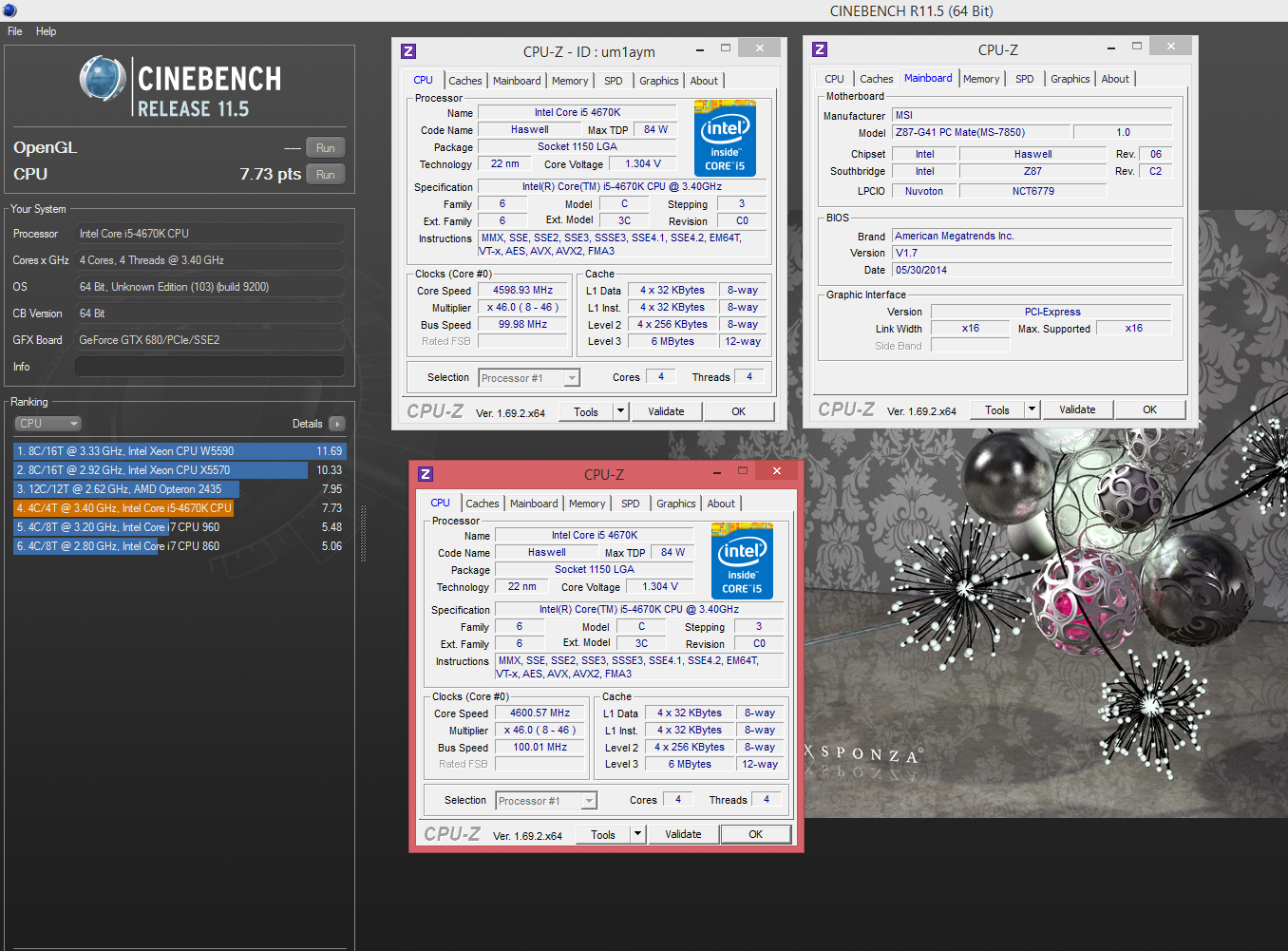Click the Cinebench app icon in the title bar

[9, 10]
